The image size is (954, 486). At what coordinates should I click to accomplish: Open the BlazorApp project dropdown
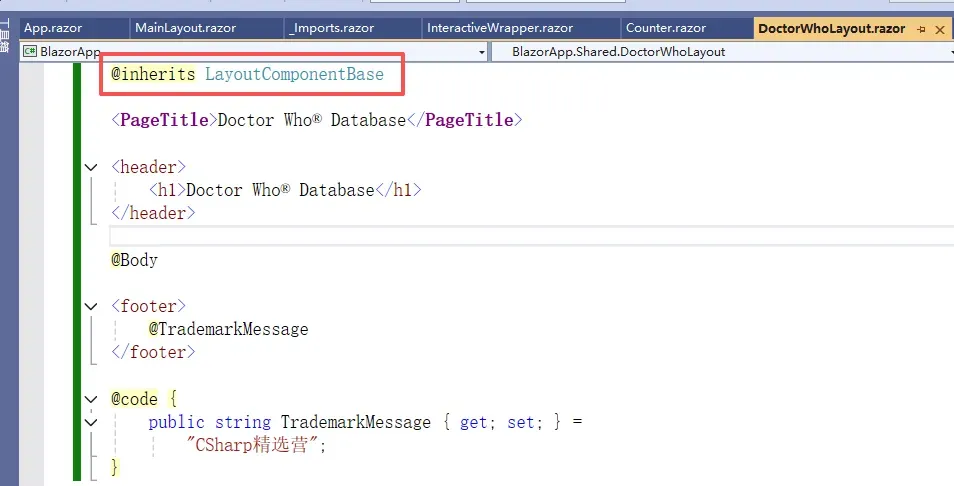click(482, 52)
